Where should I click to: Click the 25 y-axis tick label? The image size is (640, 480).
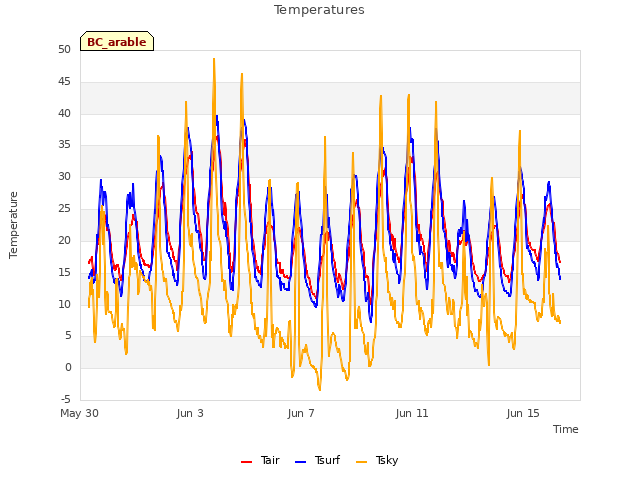(64, 209)
